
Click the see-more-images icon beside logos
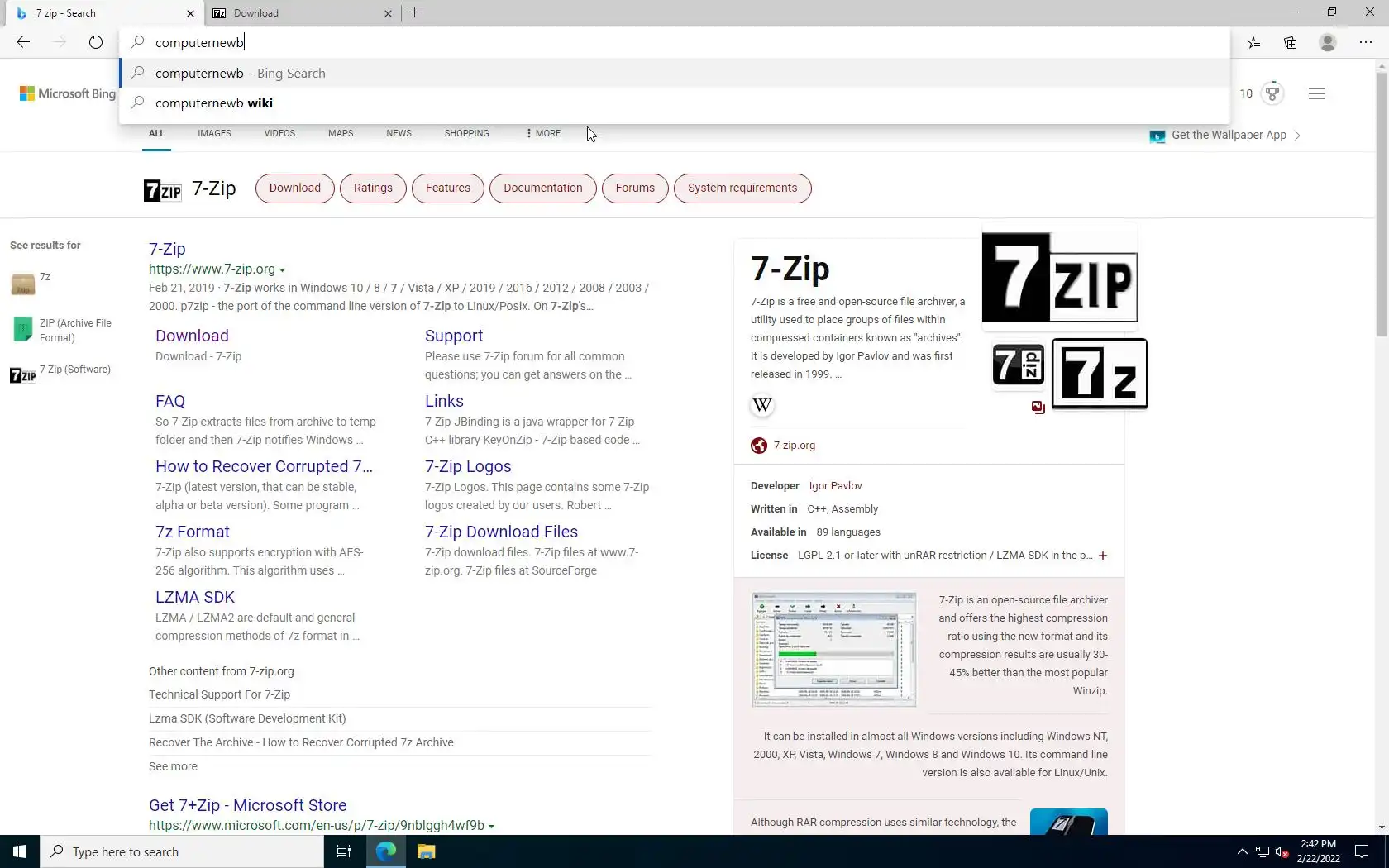(x=1038, y=407)
